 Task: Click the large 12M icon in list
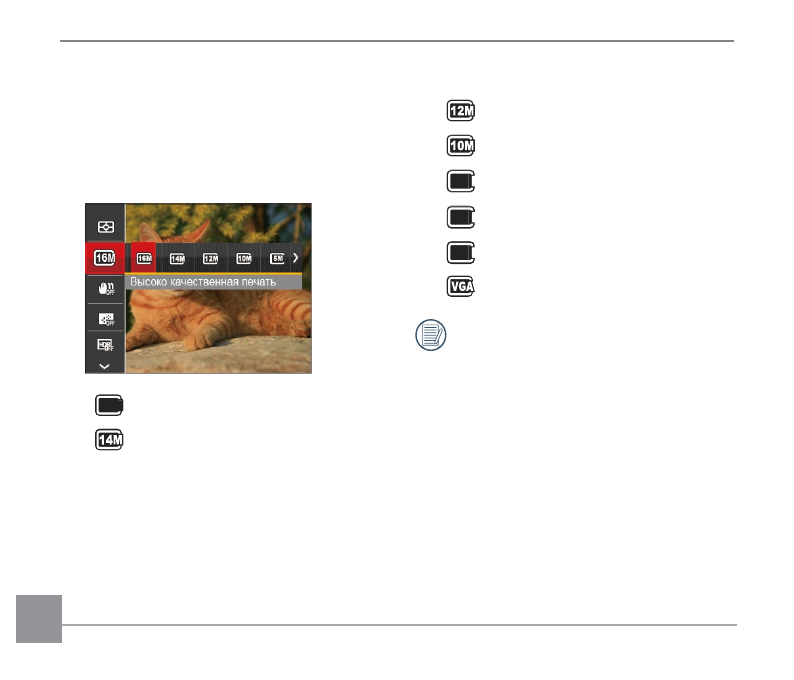(460, 110)
